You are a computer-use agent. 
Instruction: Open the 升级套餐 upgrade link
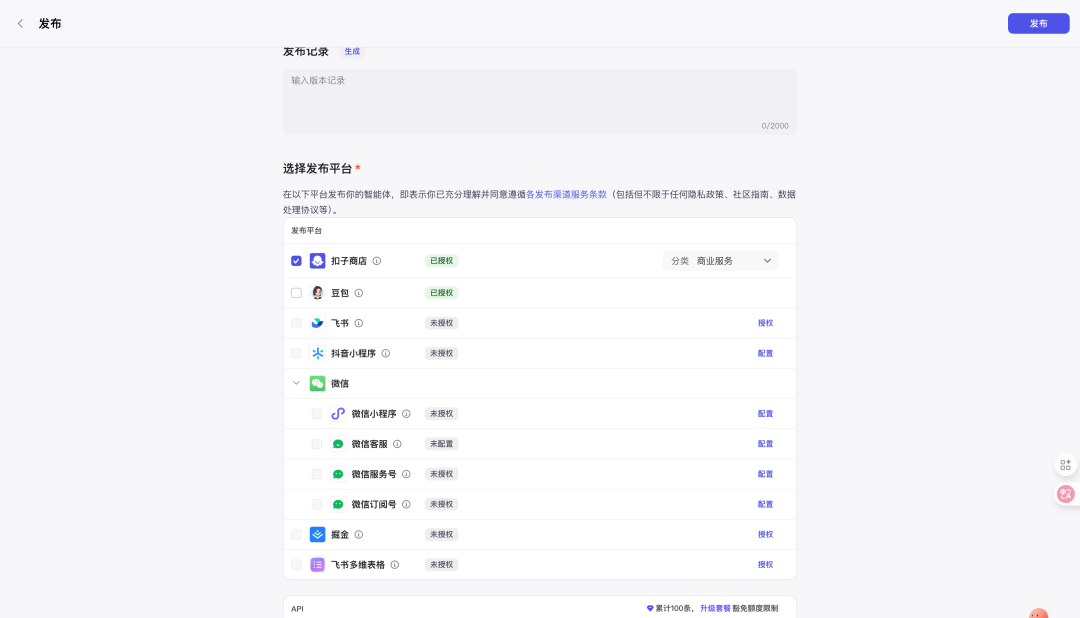pos(715,608)
